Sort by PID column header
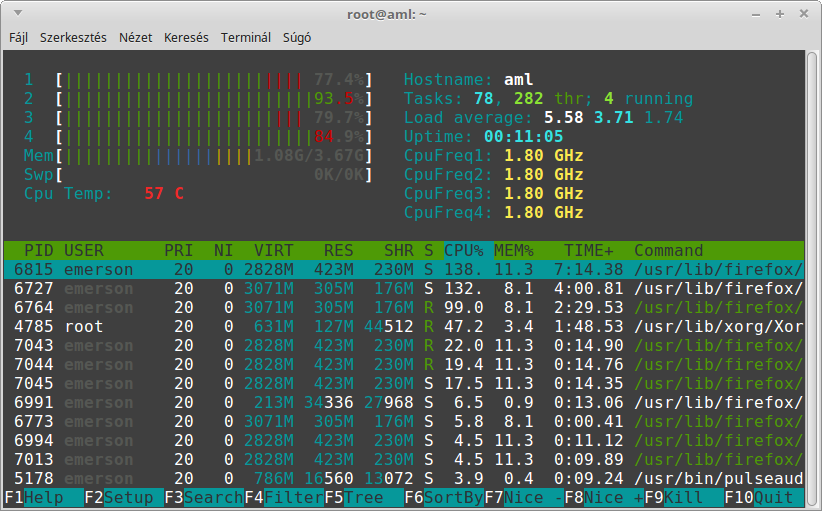 [x=38, y=251]
